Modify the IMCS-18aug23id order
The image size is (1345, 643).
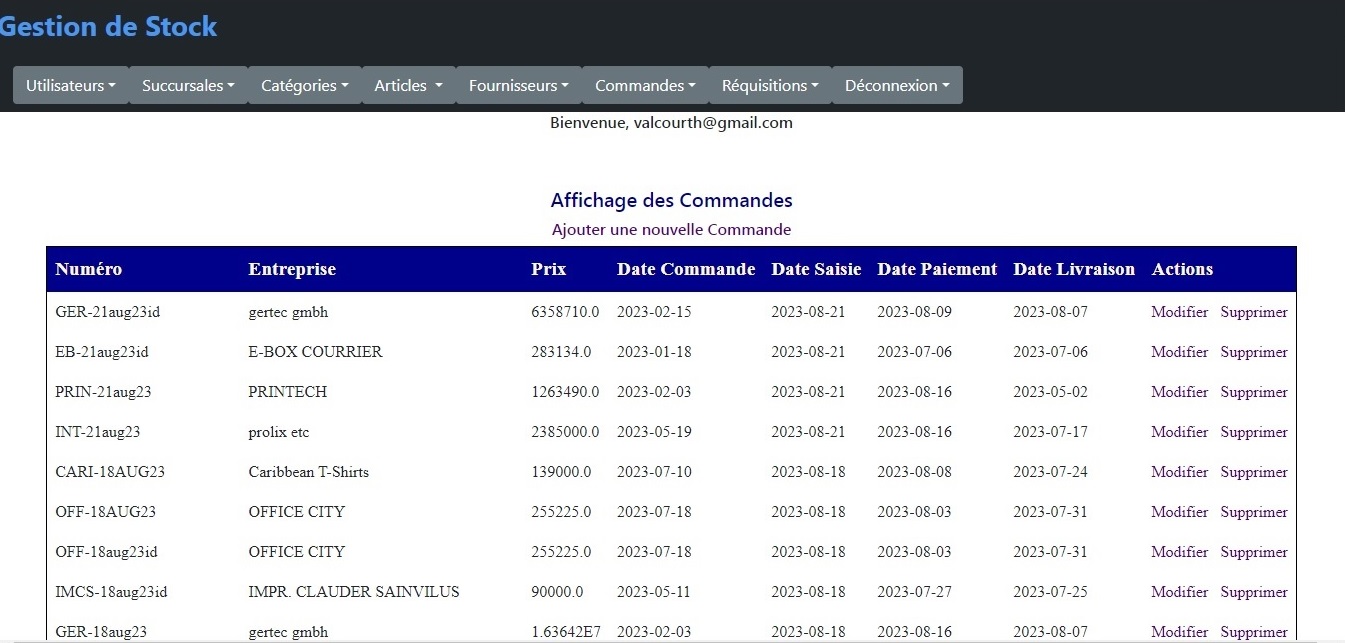1179,592
